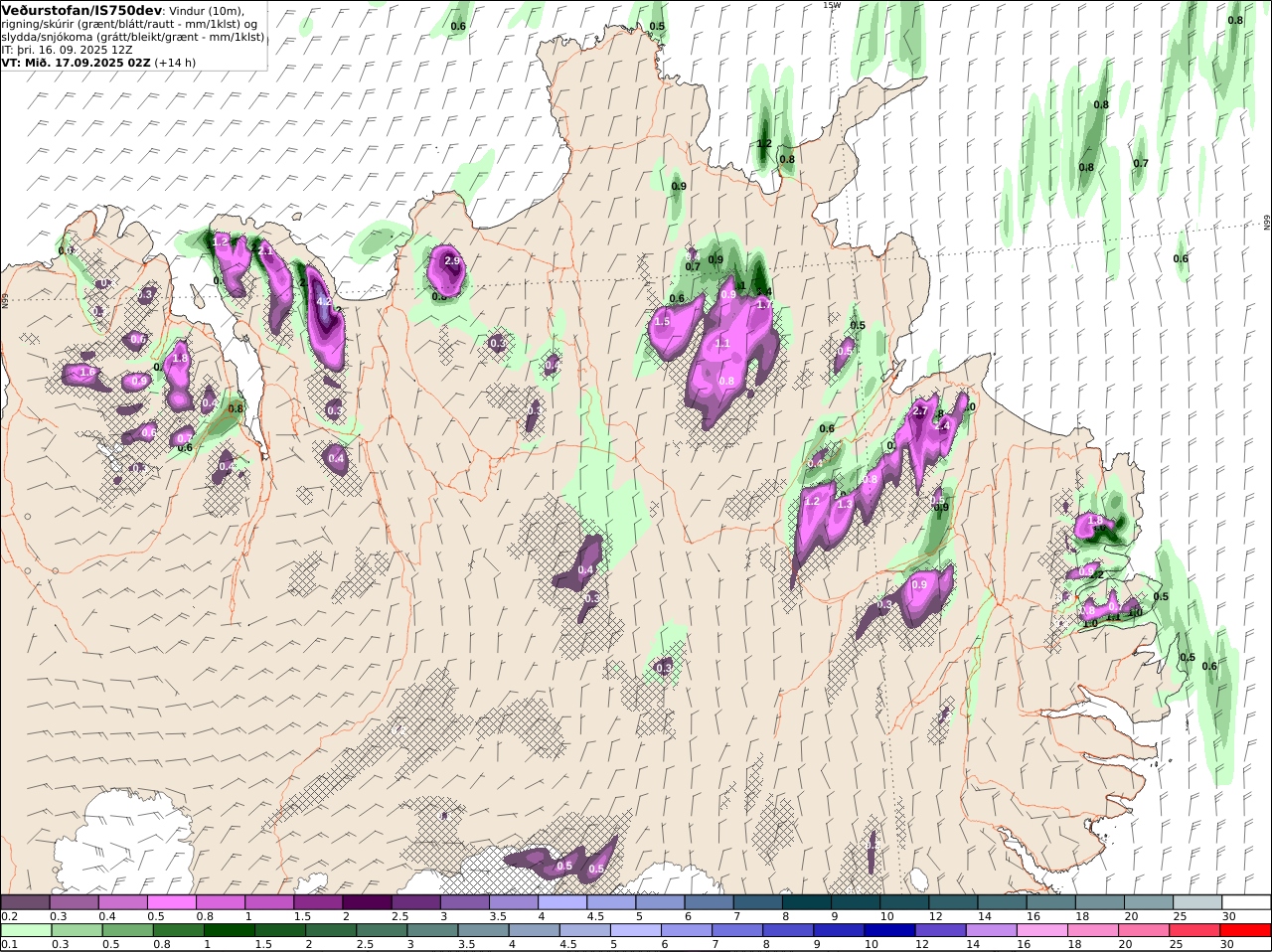Click the '(+14 h)' forecast offset text
The height and width of the screenshot is (952, 1272).
tap(175, 62)
